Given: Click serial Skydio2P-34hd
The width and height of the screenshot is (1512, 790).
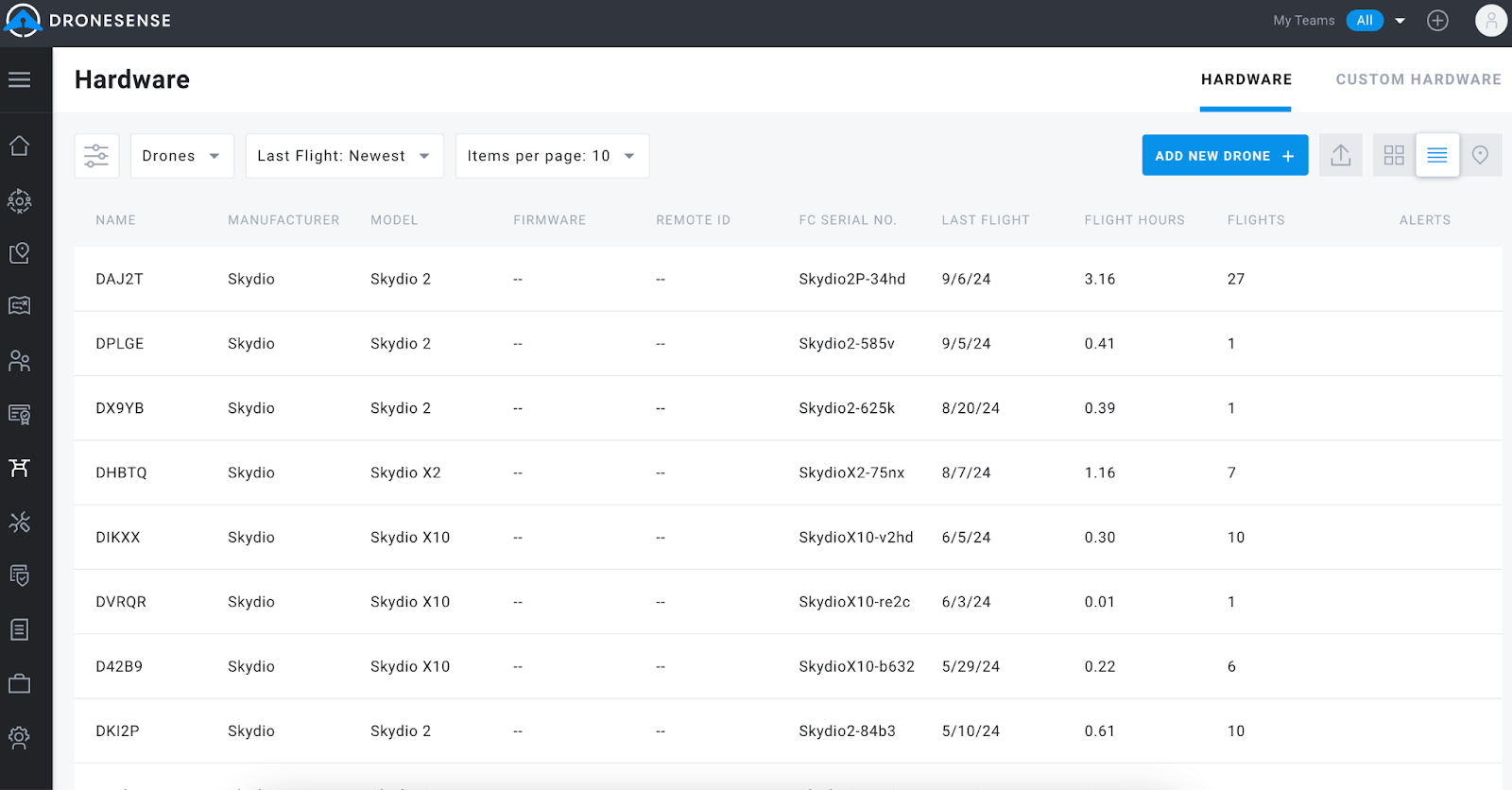Looking at the screenshot, I should point(851,279).
